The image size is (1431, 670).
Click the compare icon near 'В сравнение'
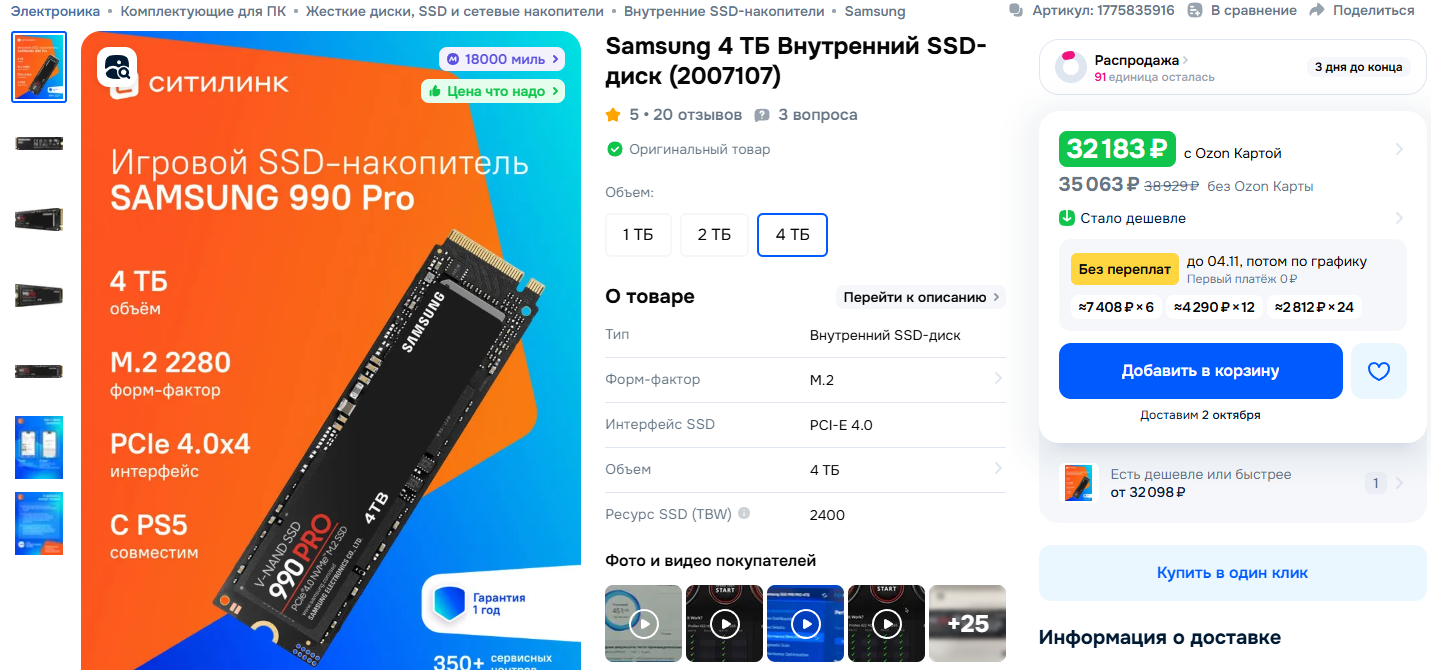pos(1195,10)
